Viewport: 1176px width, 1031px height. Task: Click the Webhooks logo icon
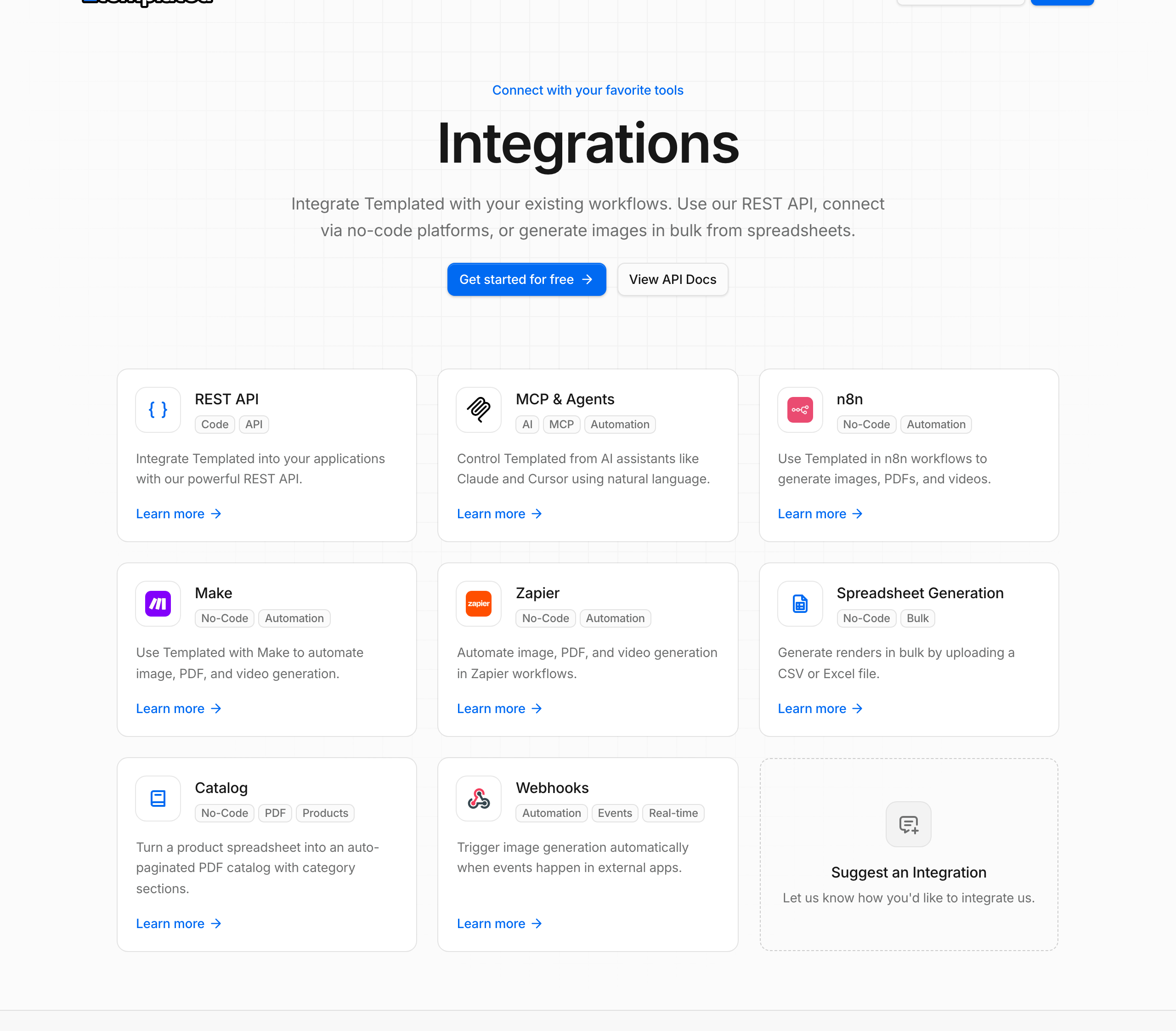click(479, 799)
